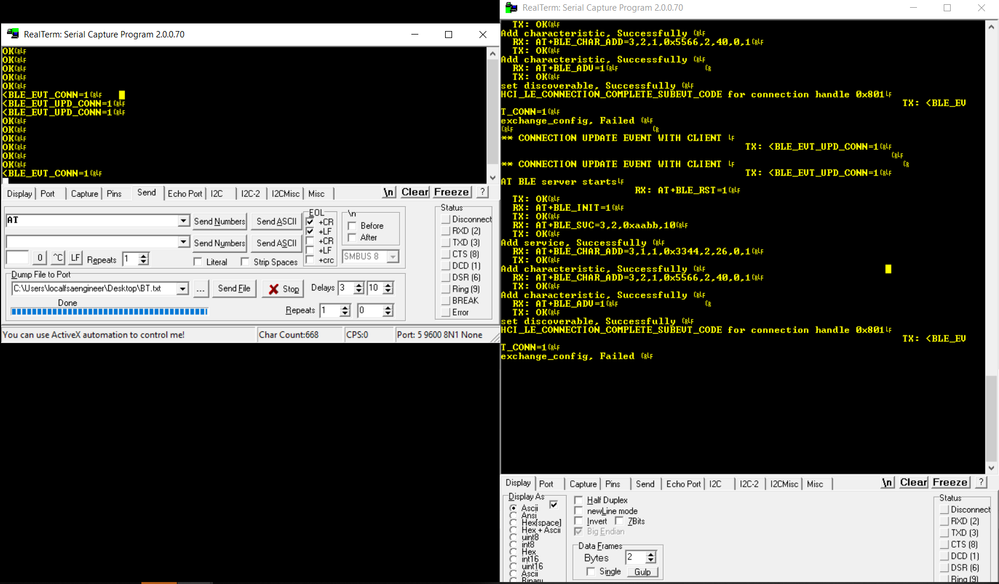
Task: Click the Delays stepper showing 10
Action: coord(388,288)
